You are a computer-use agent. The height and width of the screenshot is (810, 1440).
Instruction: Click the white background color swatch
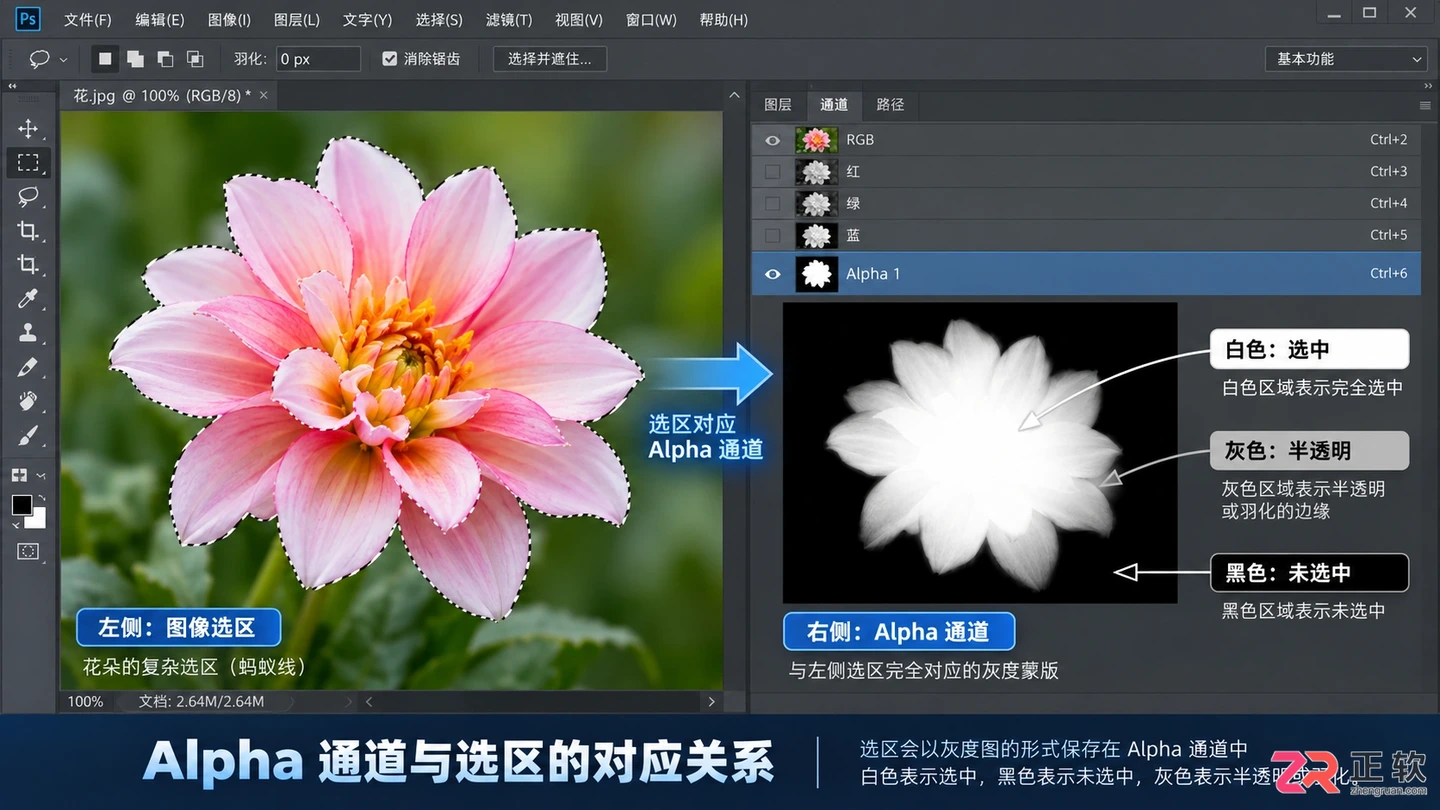(38, 520)
